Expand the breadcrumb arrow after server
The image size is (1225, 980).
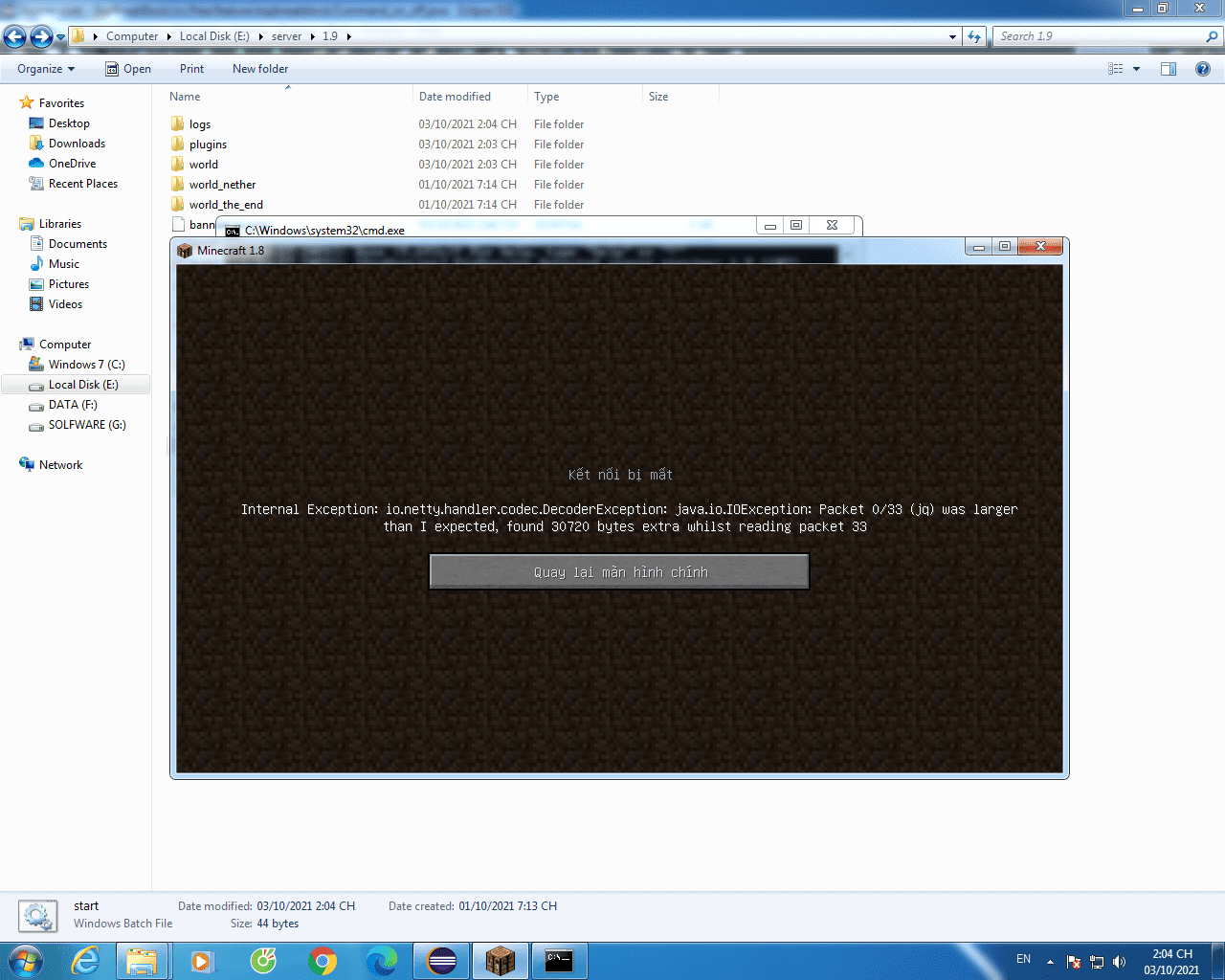tap(312, 36)
